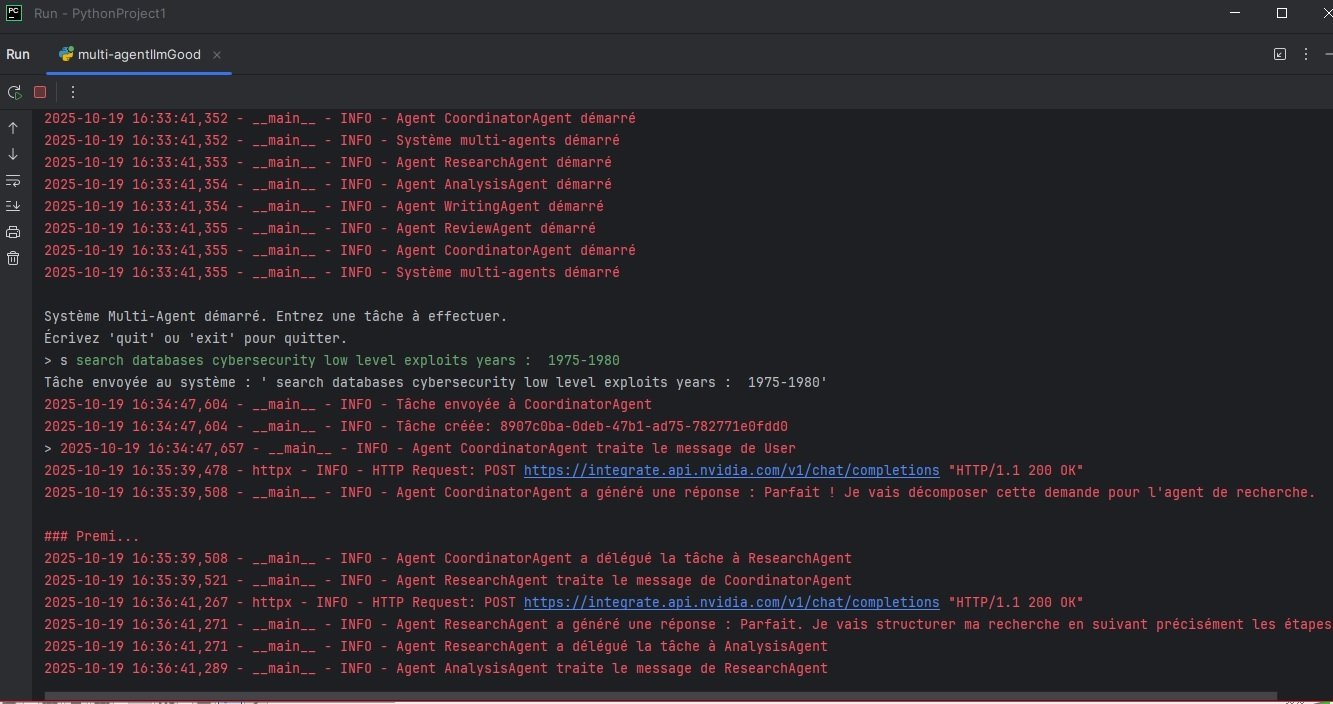Rerun the multi-agentllmGood script
This screenshot has height=704, width=1333.
(14, 92)
